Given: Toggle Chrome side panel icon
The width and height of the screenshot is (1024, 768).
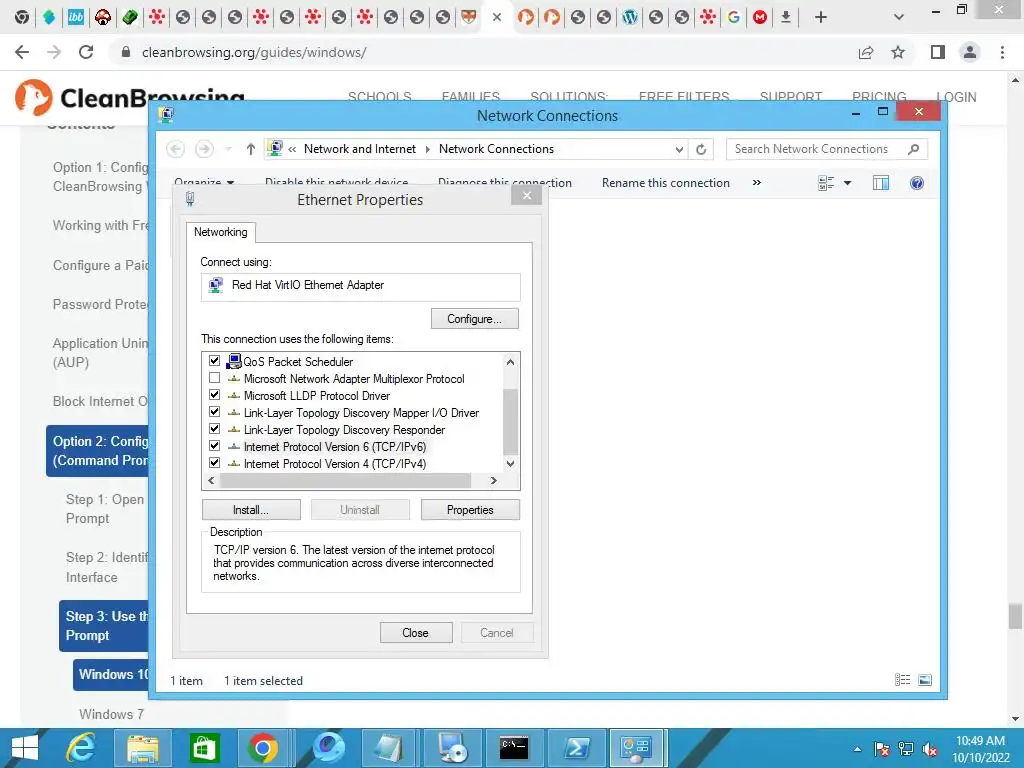Looking at the screenshot, I should [x=938, y=52].
